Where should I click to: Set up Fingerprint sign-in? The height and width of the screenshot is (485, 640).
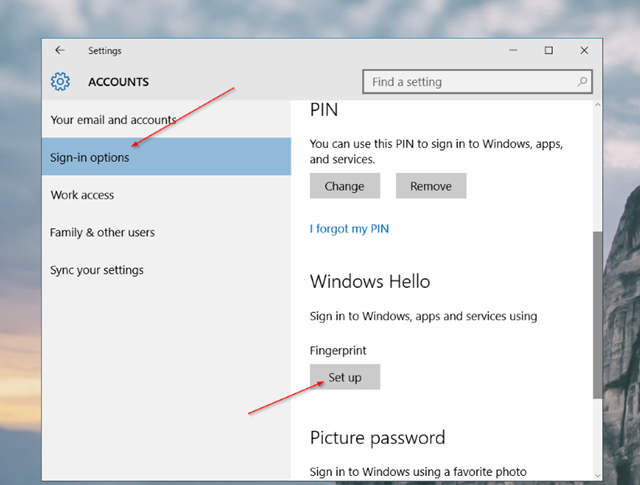(x=345, y=377)
